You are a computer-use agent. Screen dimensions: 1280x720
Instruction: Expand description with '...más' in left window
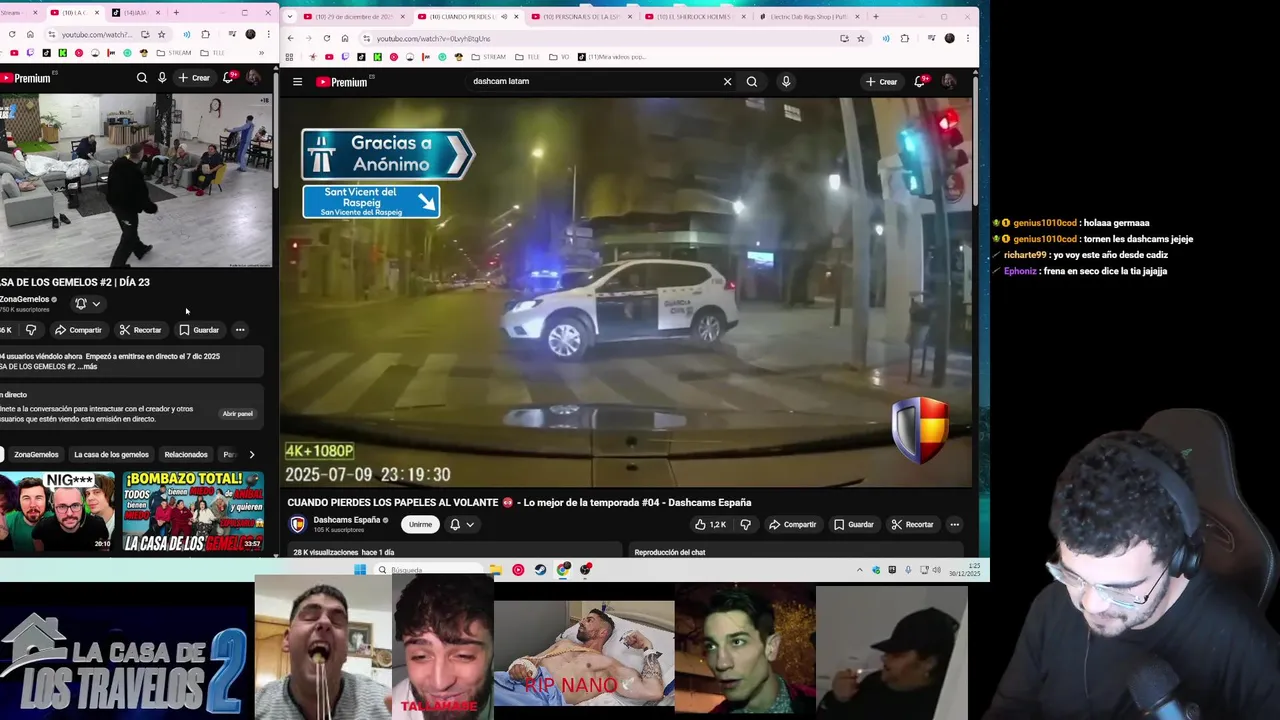coord(89,367)
